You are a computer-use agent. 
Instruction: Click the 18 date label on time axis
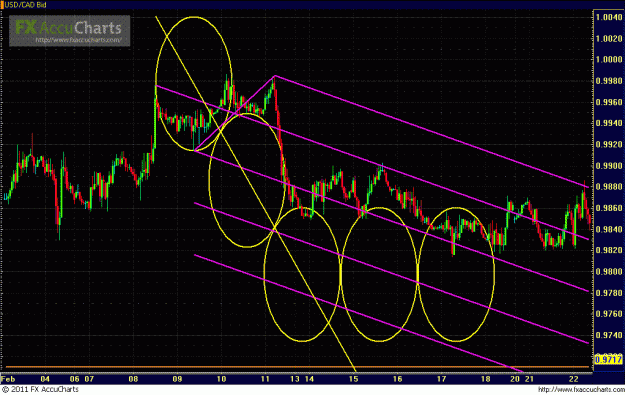tap(485, 379)
